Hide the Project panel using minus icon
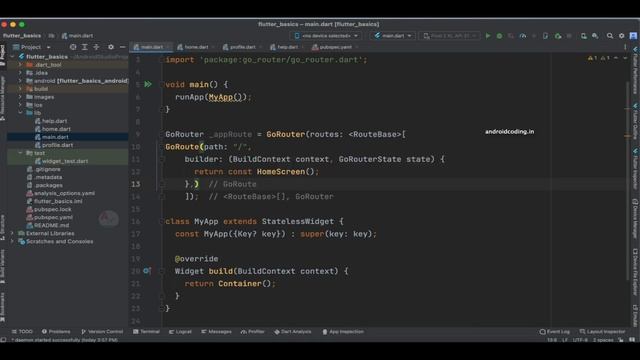This screenshot has width=640, height=360. (x=122, y=47)
